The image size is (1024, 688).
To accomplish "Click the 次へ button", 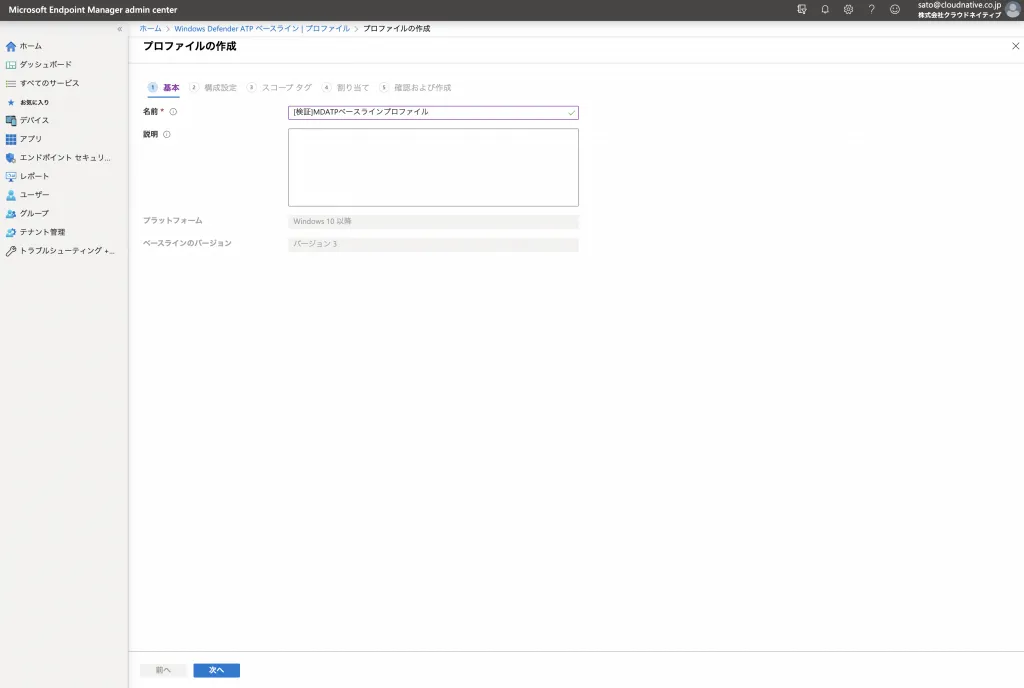I will (217, 670).
